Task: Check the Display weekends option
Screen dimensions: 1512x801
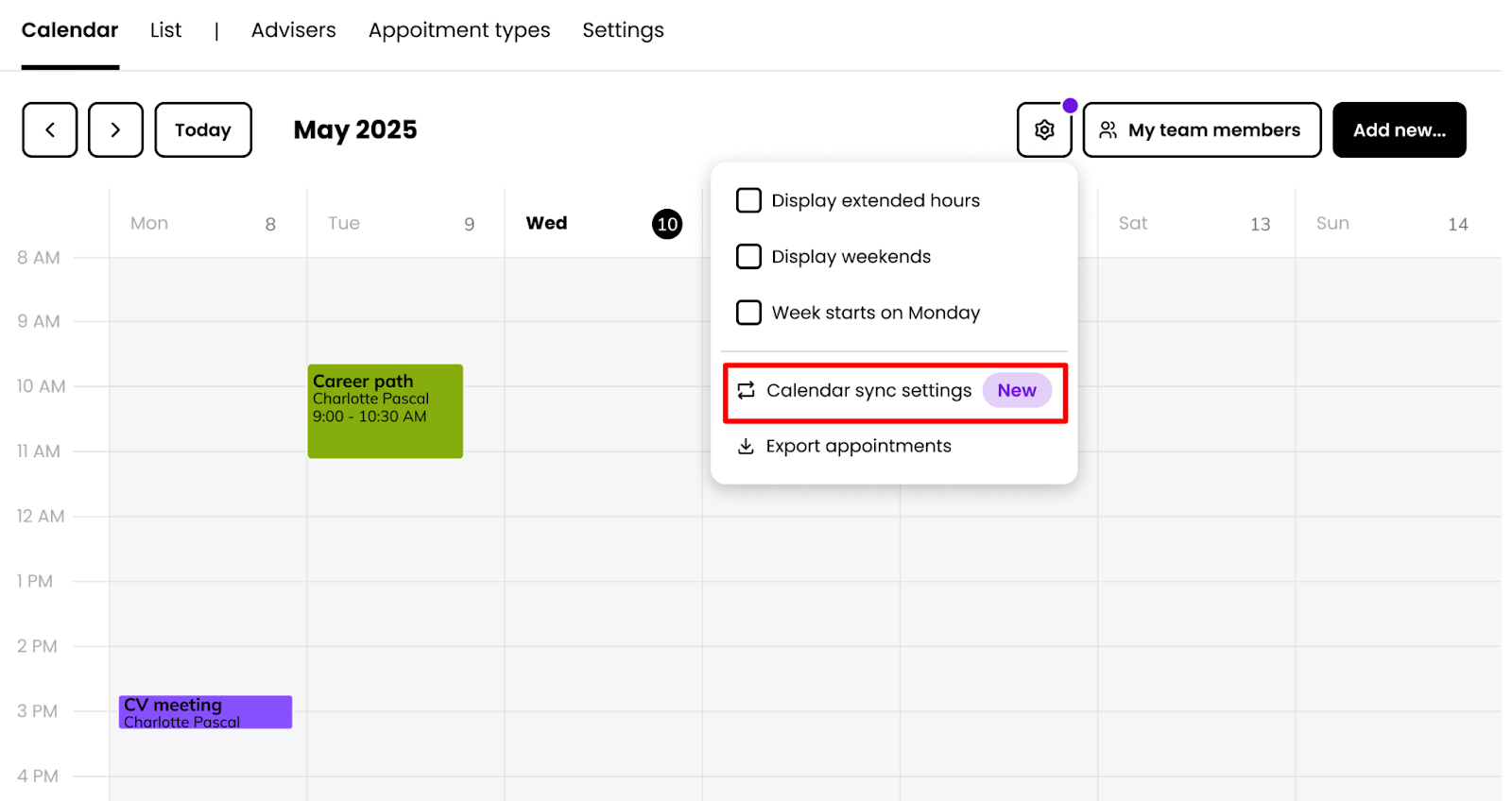Action: click(748, 257)
